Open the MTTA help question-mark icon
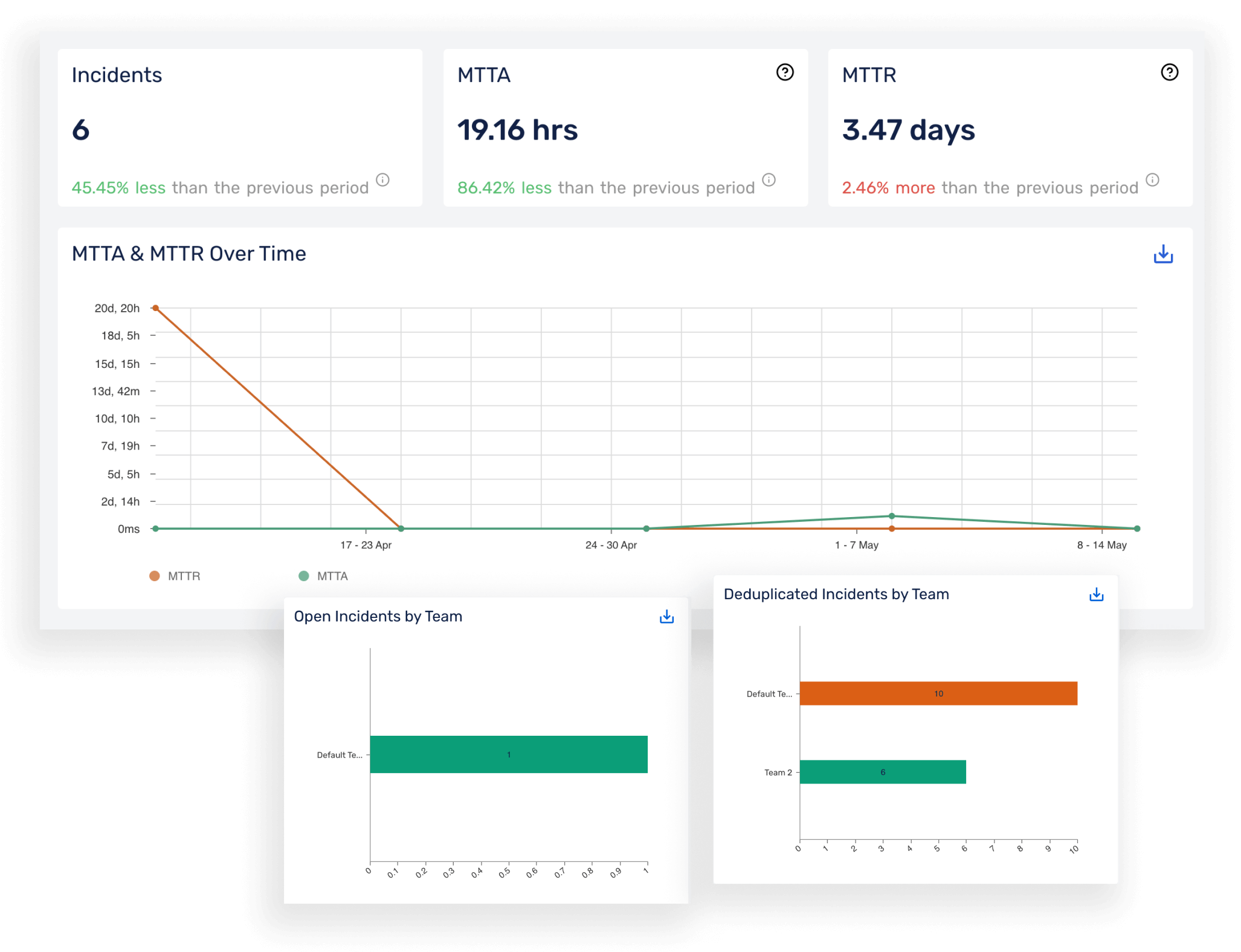 tap(784, 72)
